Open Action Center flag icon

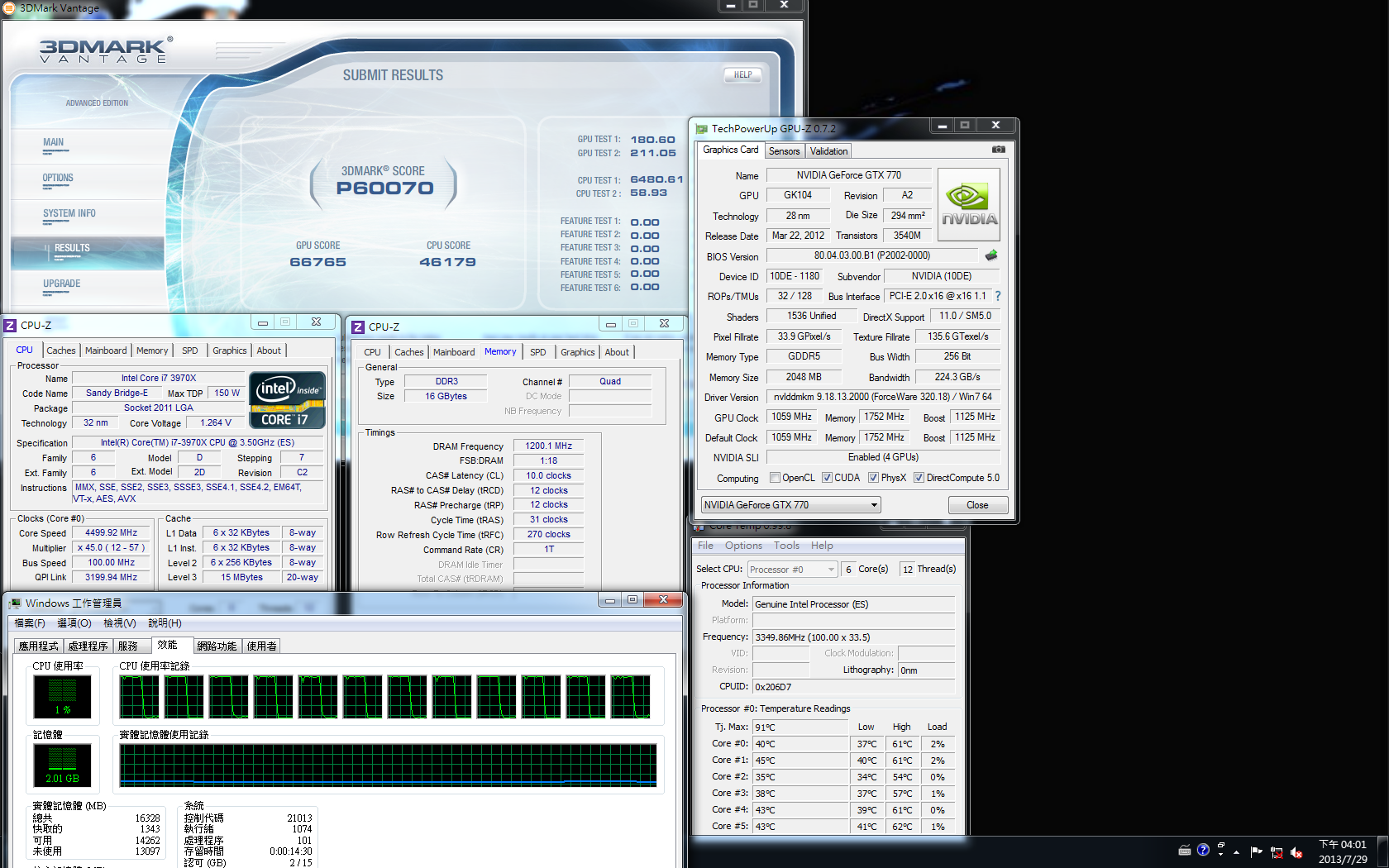click(x=1256, y=851)
